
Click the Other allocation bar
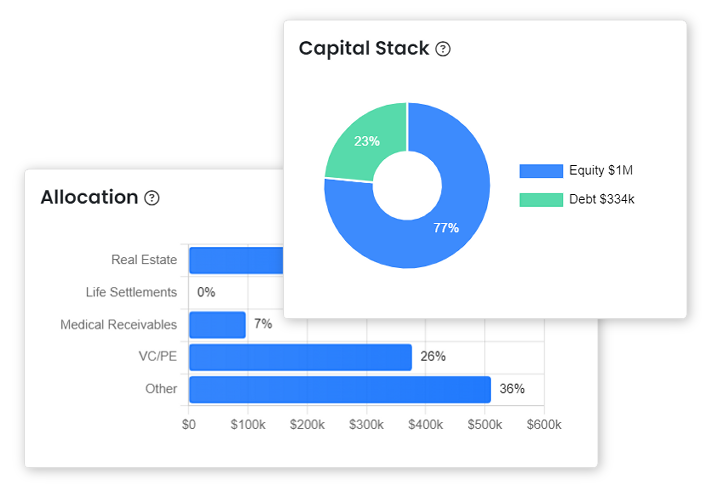pyautogui.click(x=340, y=389)
